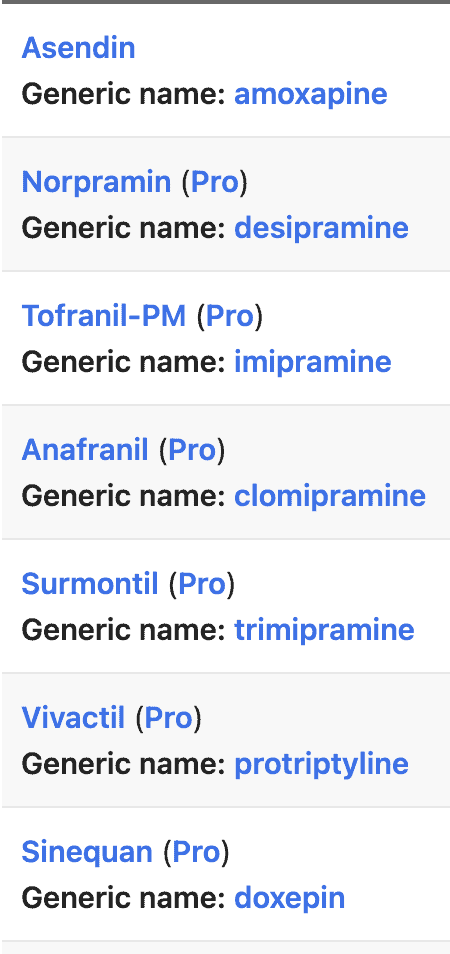Image resolution: width=450 pixels, height=954 pixels.
Task: Open the imipramine generic link
Action: (x=313, y=362)
